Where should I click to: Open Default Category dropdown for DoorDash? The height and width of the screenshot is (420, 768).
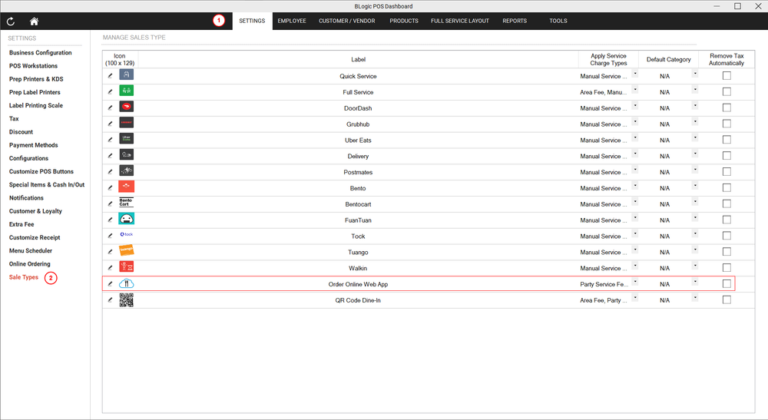pos(695,106)
